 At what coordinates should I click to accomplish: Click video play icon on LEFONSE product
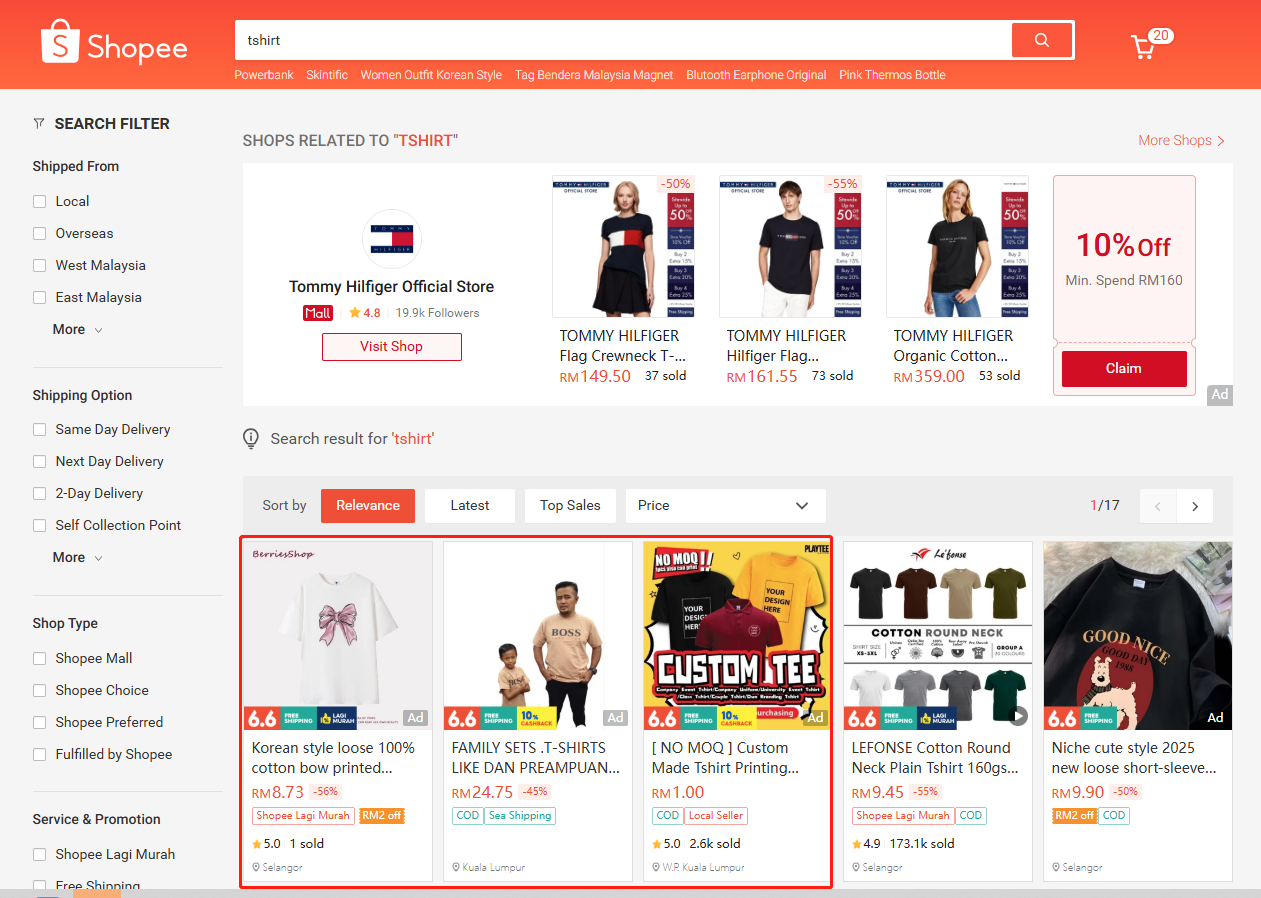pyautogui.click(x=1018, y=715)
